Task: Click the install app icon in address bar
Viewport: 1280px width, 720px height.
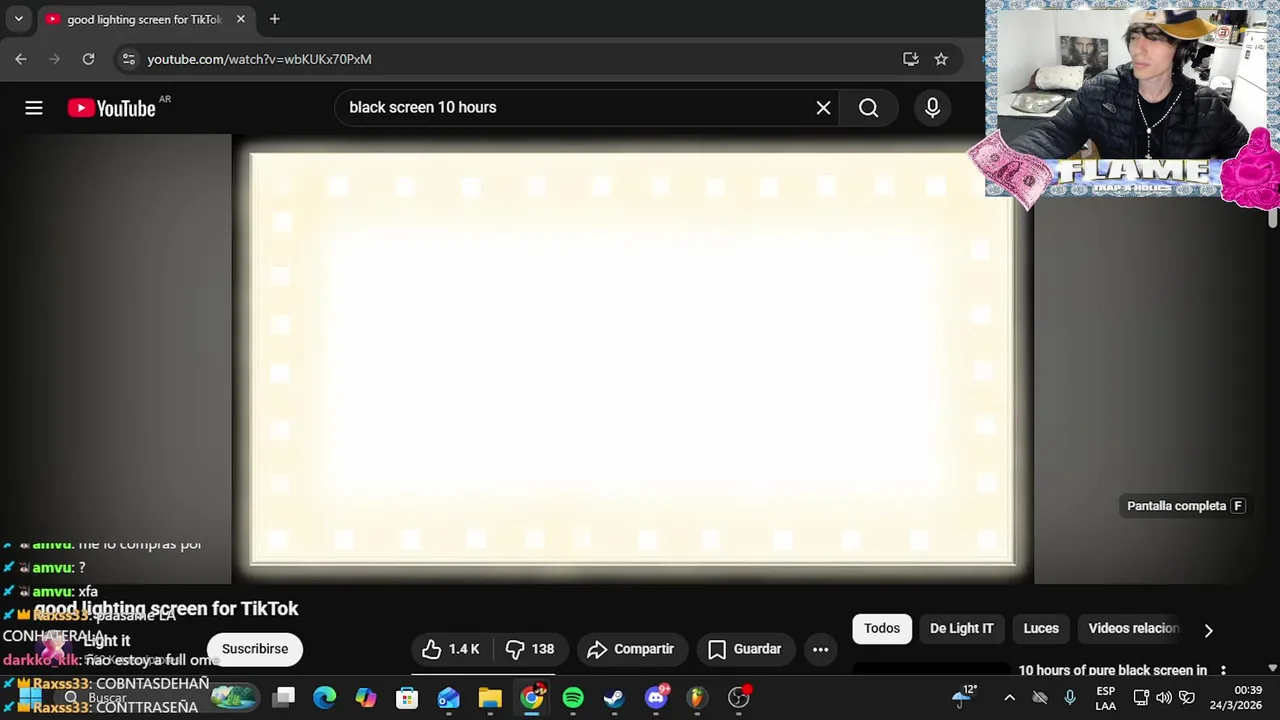Action: pos(910,59)
